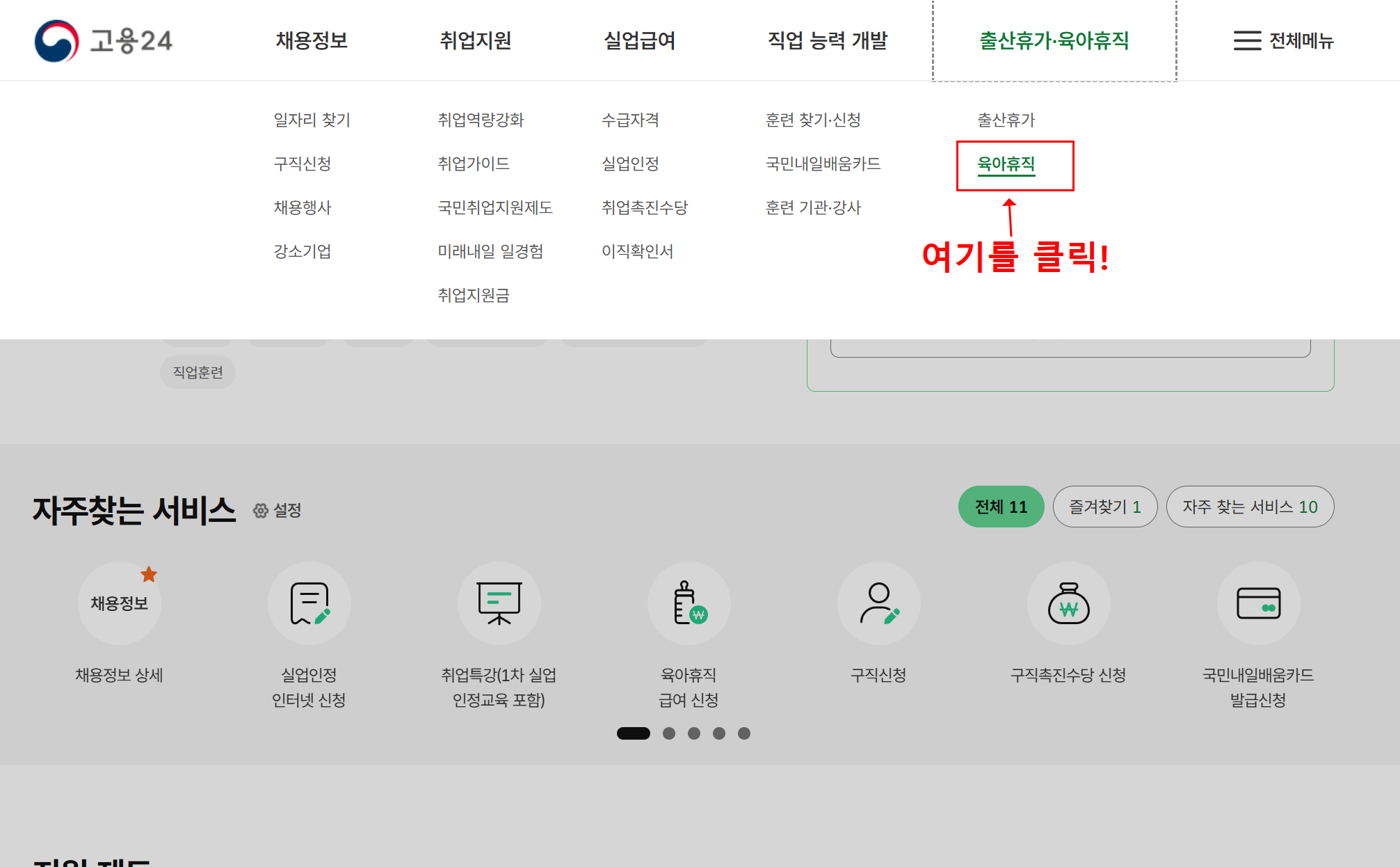Viewport: 1400px width, 867px height.
Task: Click the 국민내일배움카드 발급신청 card icon
Action: tap(1258, 603)
